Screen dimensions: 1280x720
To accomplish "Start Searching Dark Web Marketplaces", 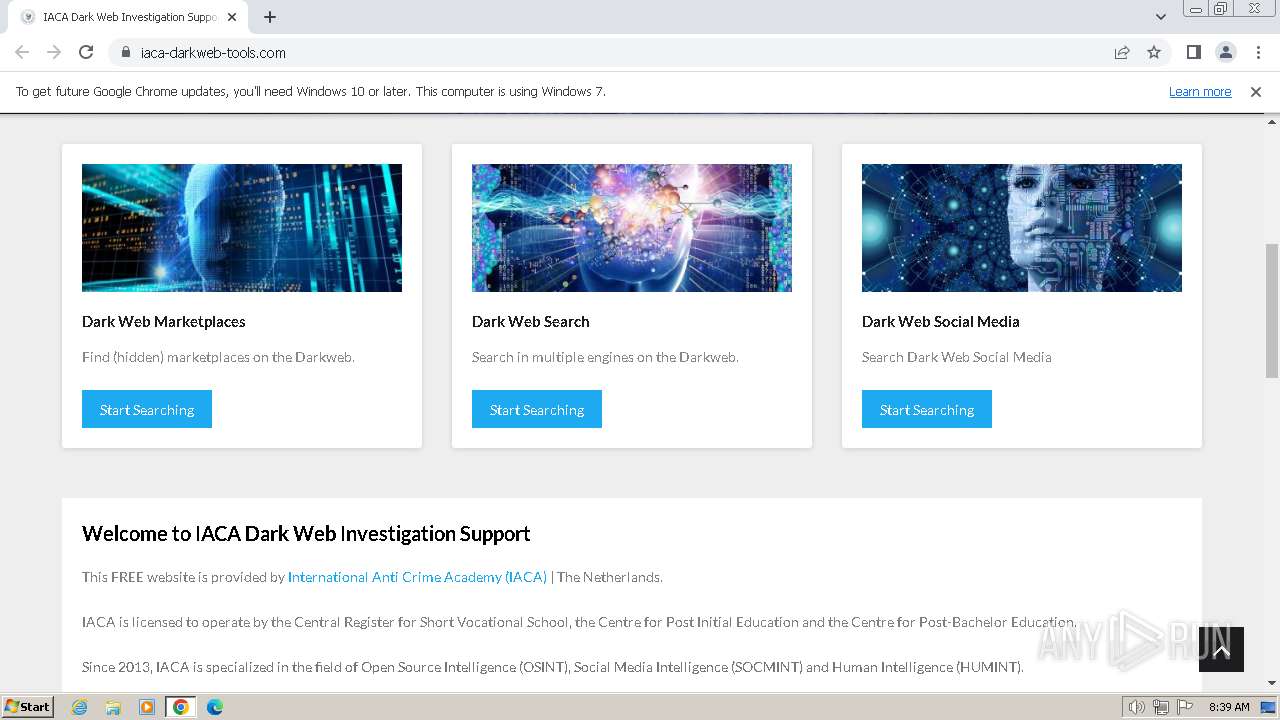I will (x=147, y=409).
